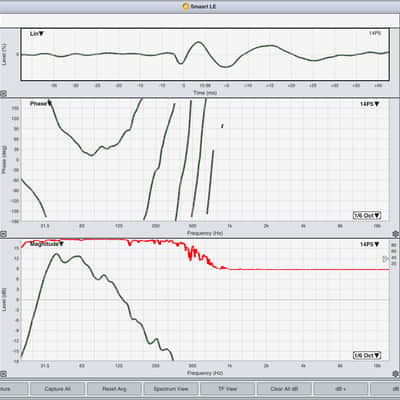400x400 pixels.
Task: Open magnitude plot 1/6 Oct smoothing dropdown
Action: tap(367, 355)
